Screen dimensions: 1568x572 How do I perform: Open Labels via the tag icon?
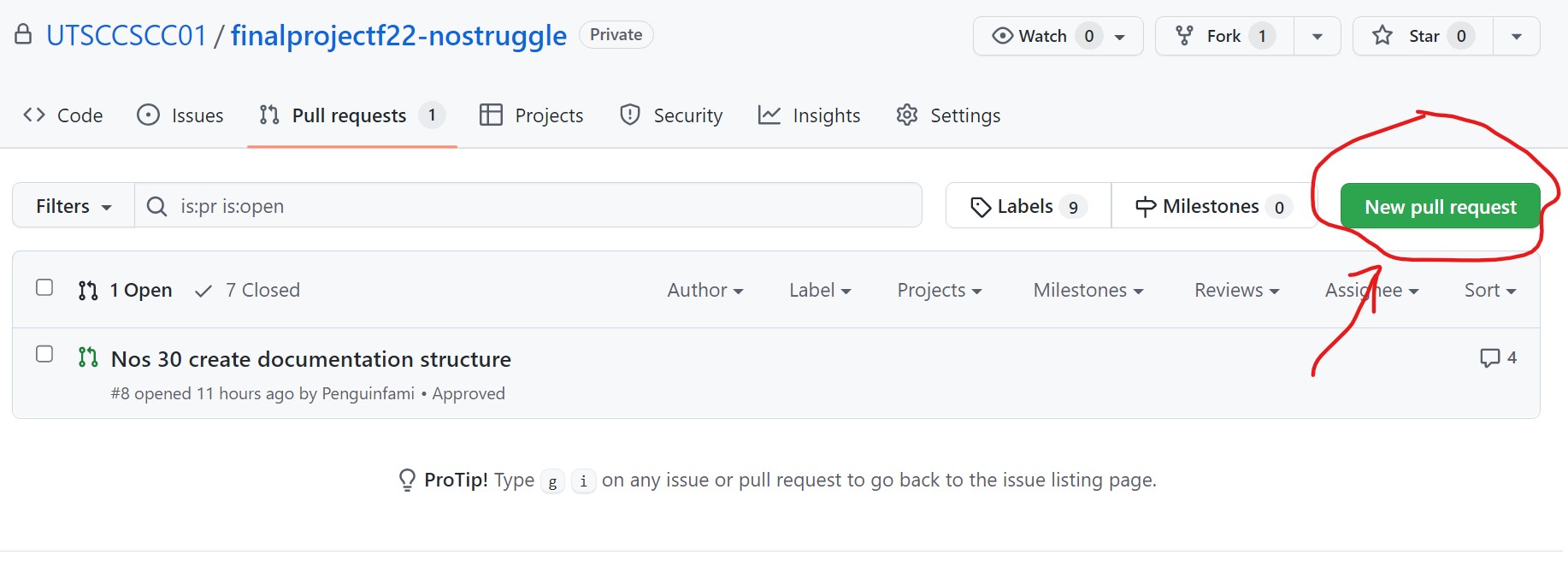pyautogui.click(x=980, y=207)
